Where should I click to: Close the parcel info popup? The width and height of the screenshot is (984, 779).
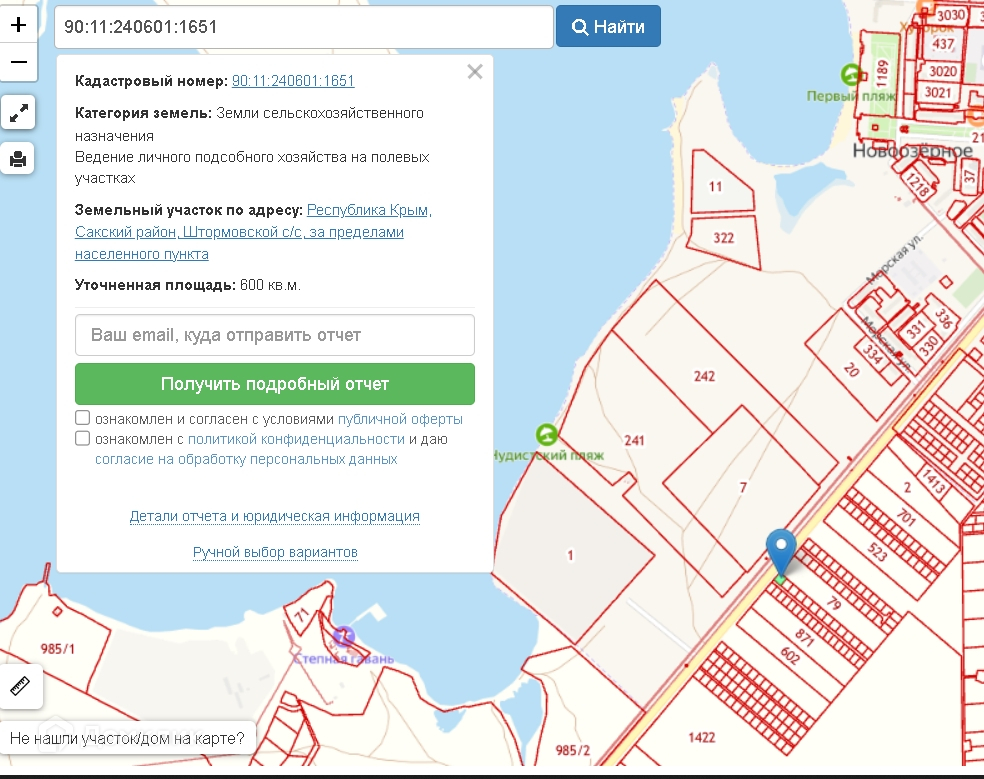[475, 72]
